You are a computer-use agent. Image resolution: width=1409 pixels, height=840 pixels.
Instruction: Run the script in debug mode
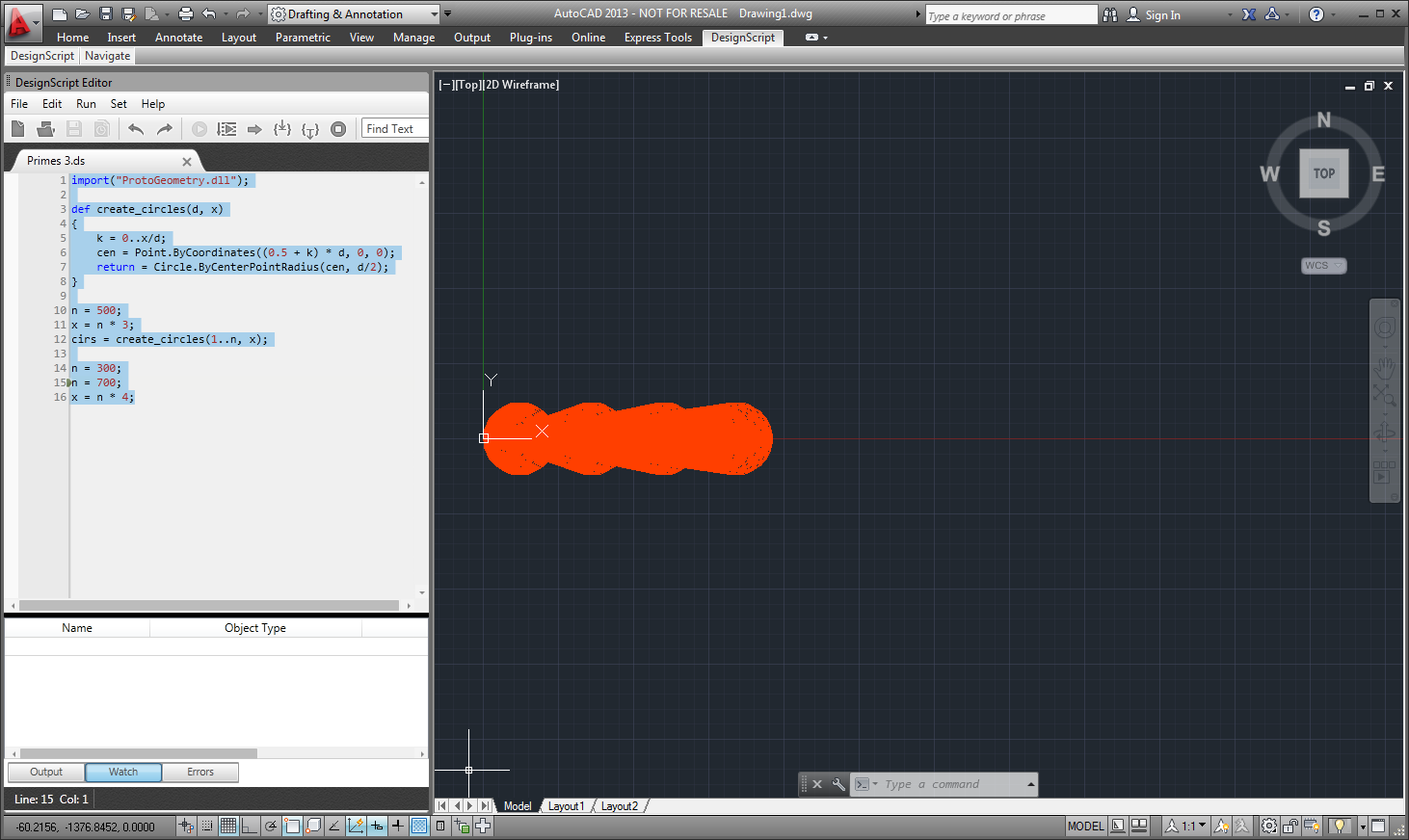point(226,129)
